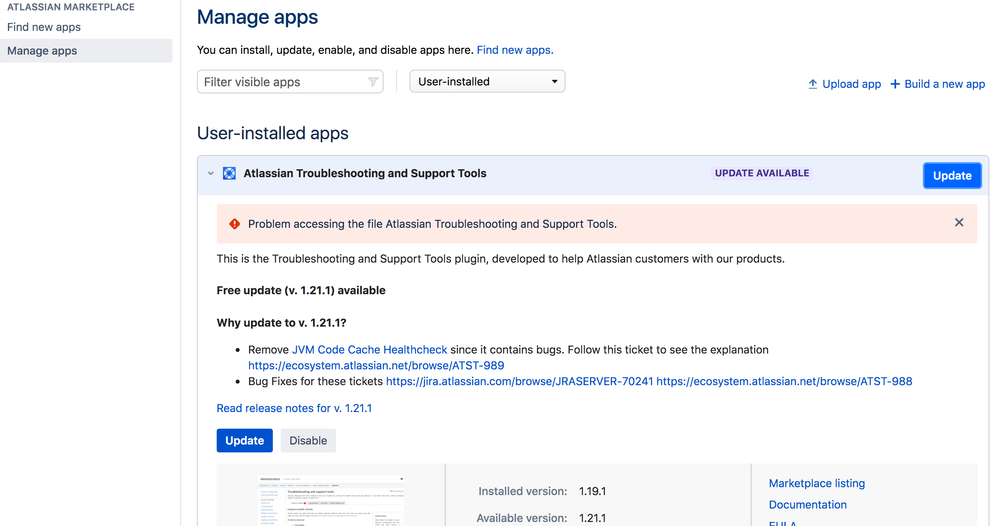Click the Atlassian Troubleshooting and Support Tools title
The height and width of the screenshot is (526, 998).
[365, 173]
